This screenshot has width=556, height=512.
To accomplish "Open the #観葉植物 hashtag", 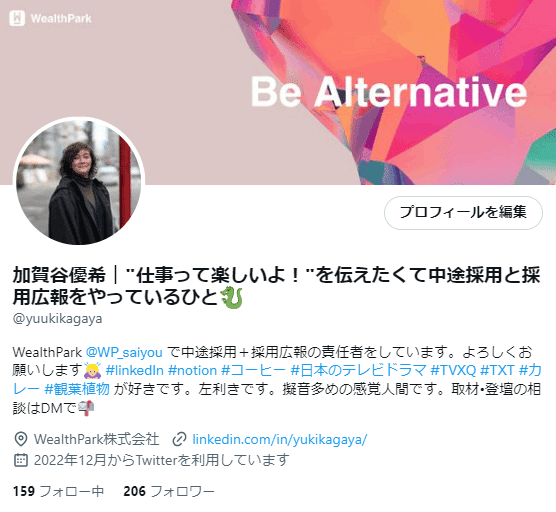I will click(77, 389).
